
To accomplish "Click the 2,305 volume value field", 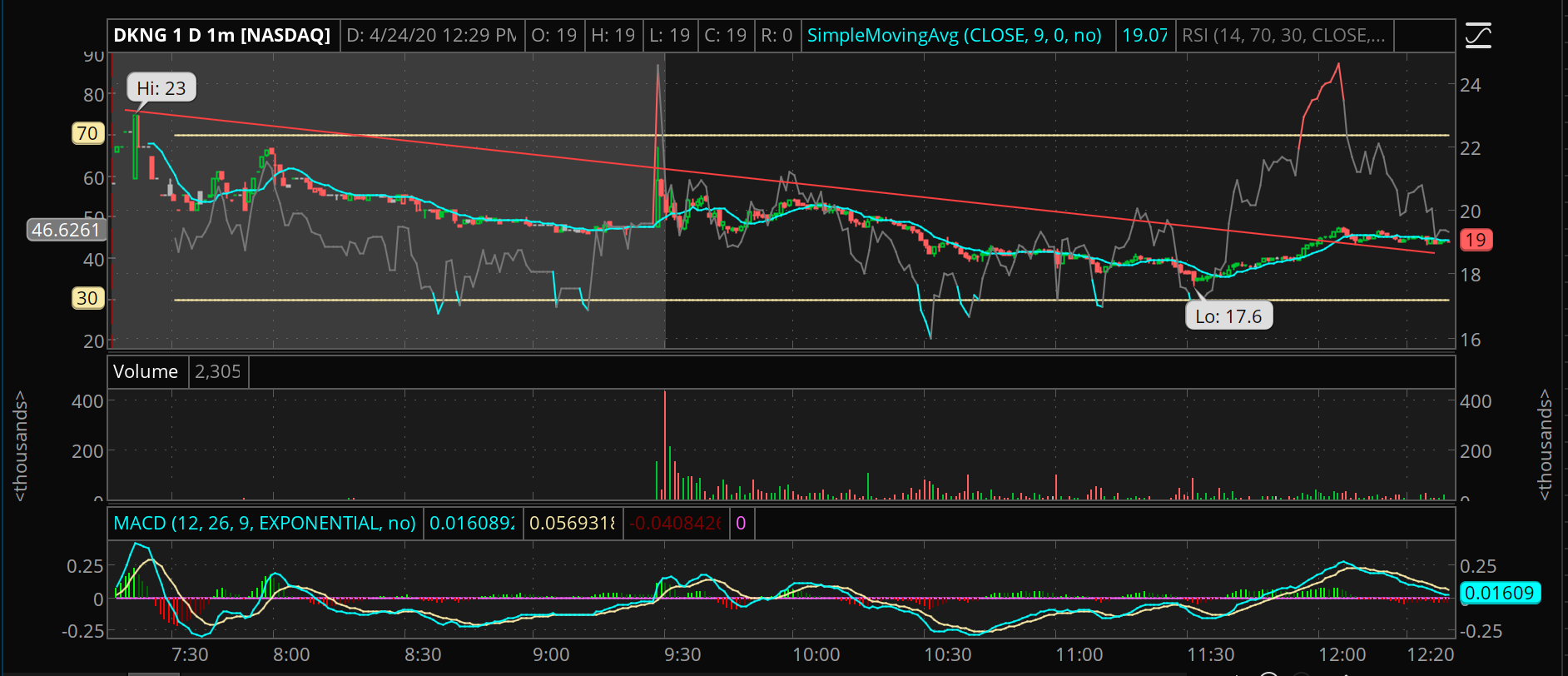I will point(217,372).
